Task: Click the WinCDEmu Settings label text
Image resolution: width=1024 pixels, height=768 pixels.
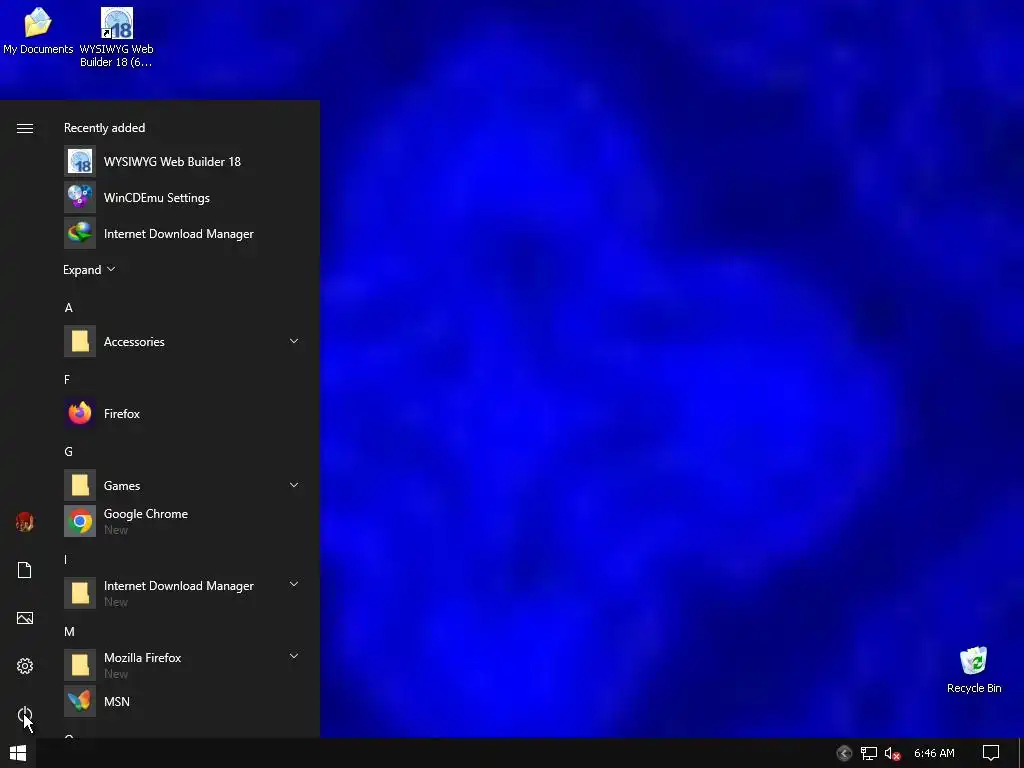Action: (x=157, y=197)
